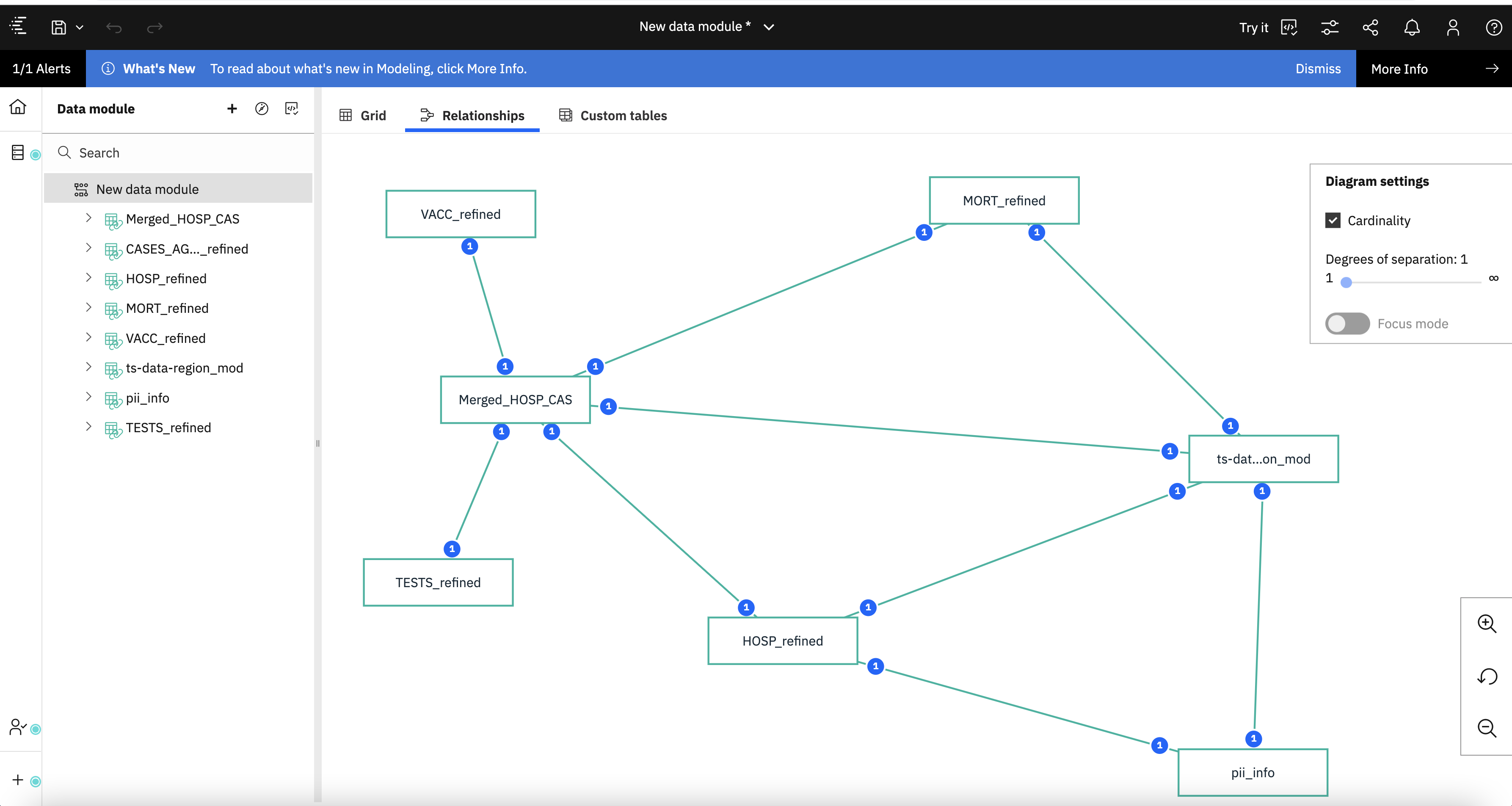Click the Share icon
1512x806 pixels.
[1371, 27]
